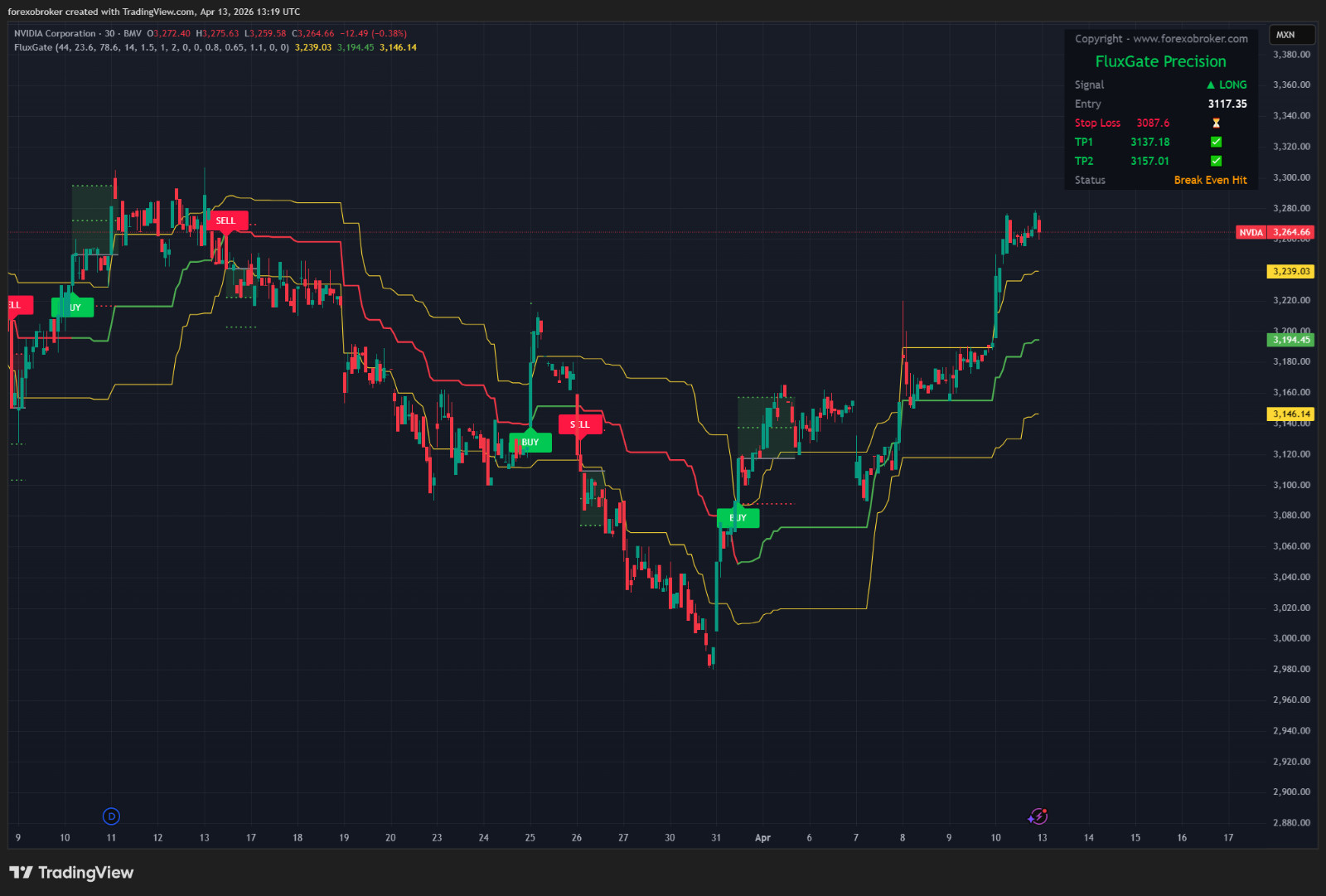The width and height of the screenshot is (1326, 896).
Task: Select the BUY marker on the 25th
Action: (530, 442)
